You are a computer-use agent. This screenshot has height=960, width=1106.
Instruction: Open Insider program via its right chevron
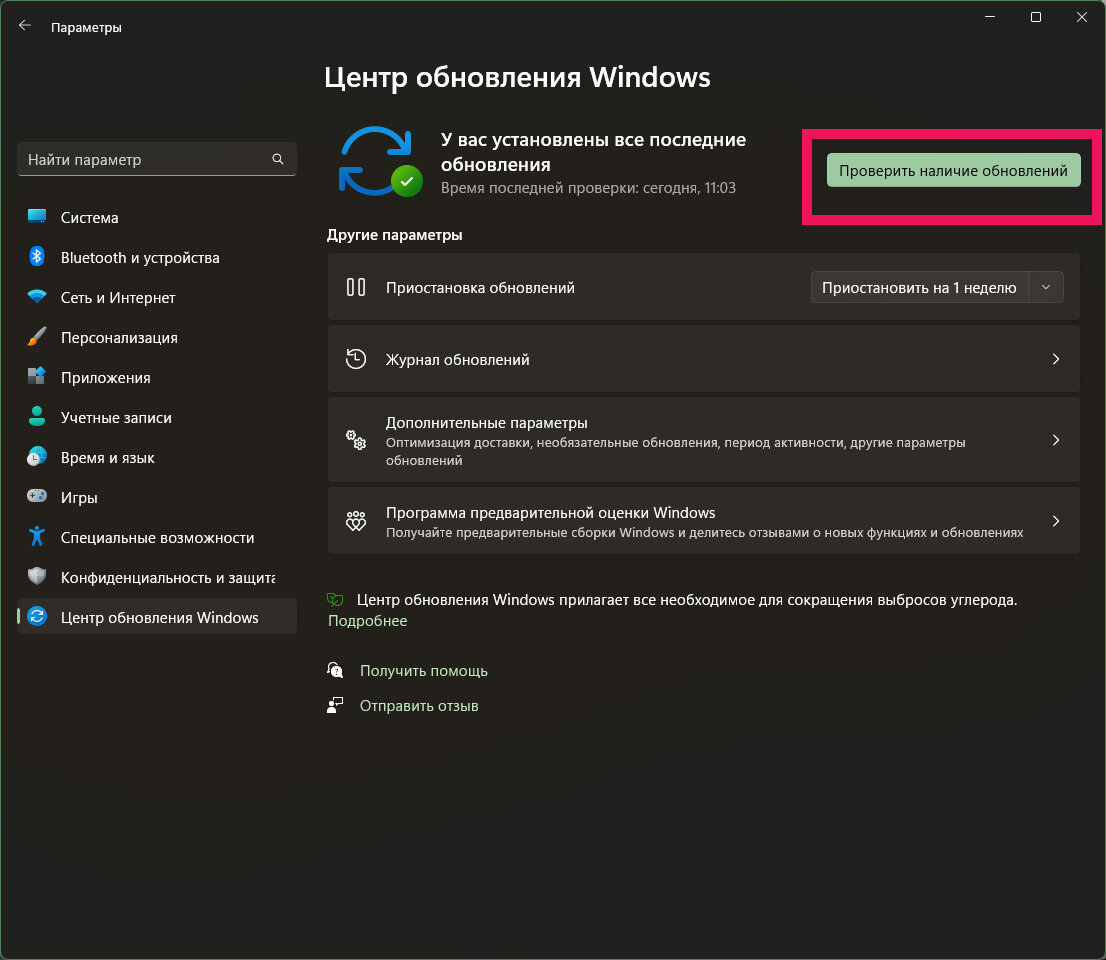(1056, 521)
